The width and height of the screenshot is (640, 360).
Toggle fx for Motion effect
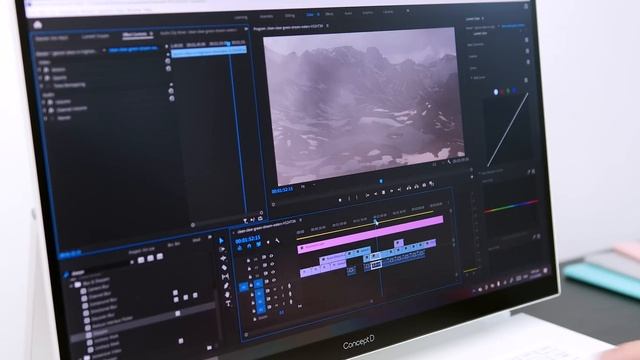pyautogui.click(x=47, y=70)
